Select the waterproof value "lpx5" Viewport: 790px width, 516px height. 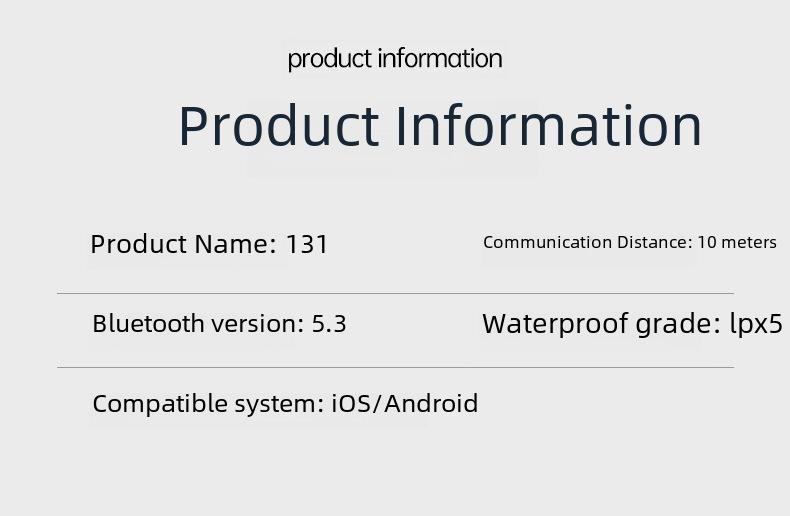click(756, 324)
